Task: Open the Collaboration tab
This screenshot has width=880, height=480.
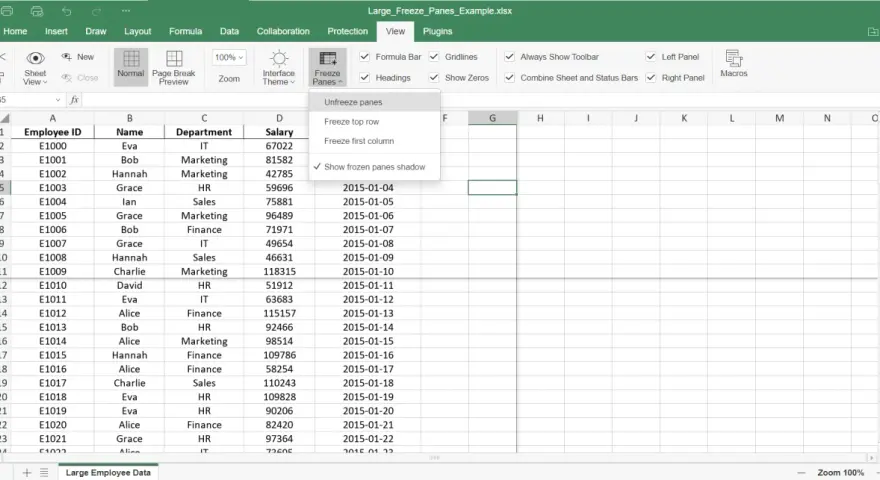Action: 283,31
